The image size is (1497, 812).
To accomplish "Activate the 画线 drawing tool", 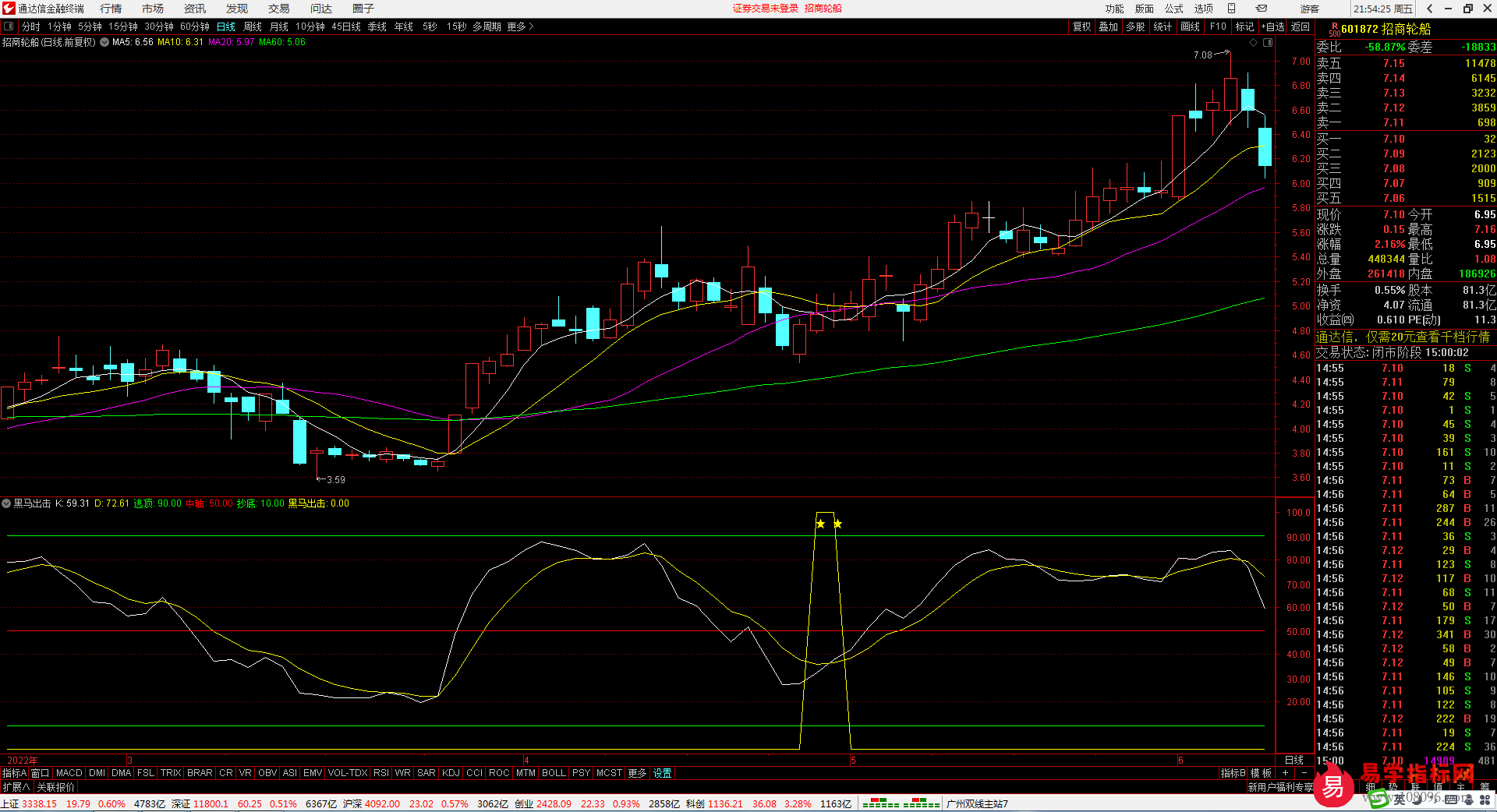I will [x=1191, y=26].
